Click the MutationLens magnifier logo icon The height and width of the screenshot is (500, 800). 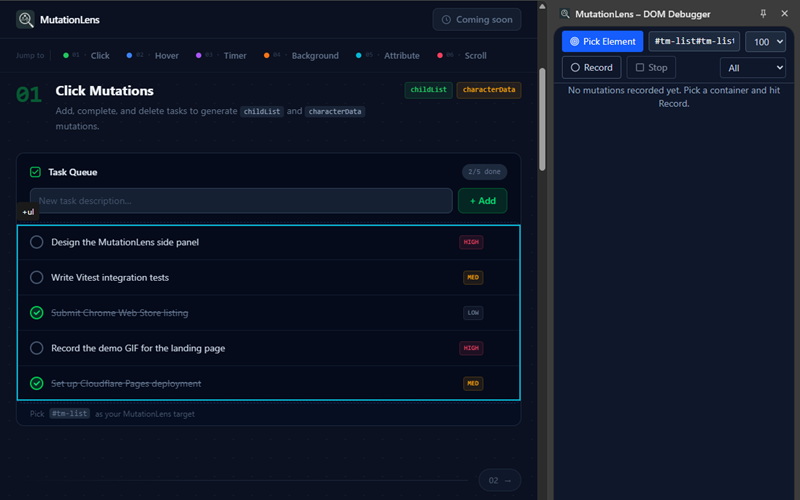tap(25, 19)
